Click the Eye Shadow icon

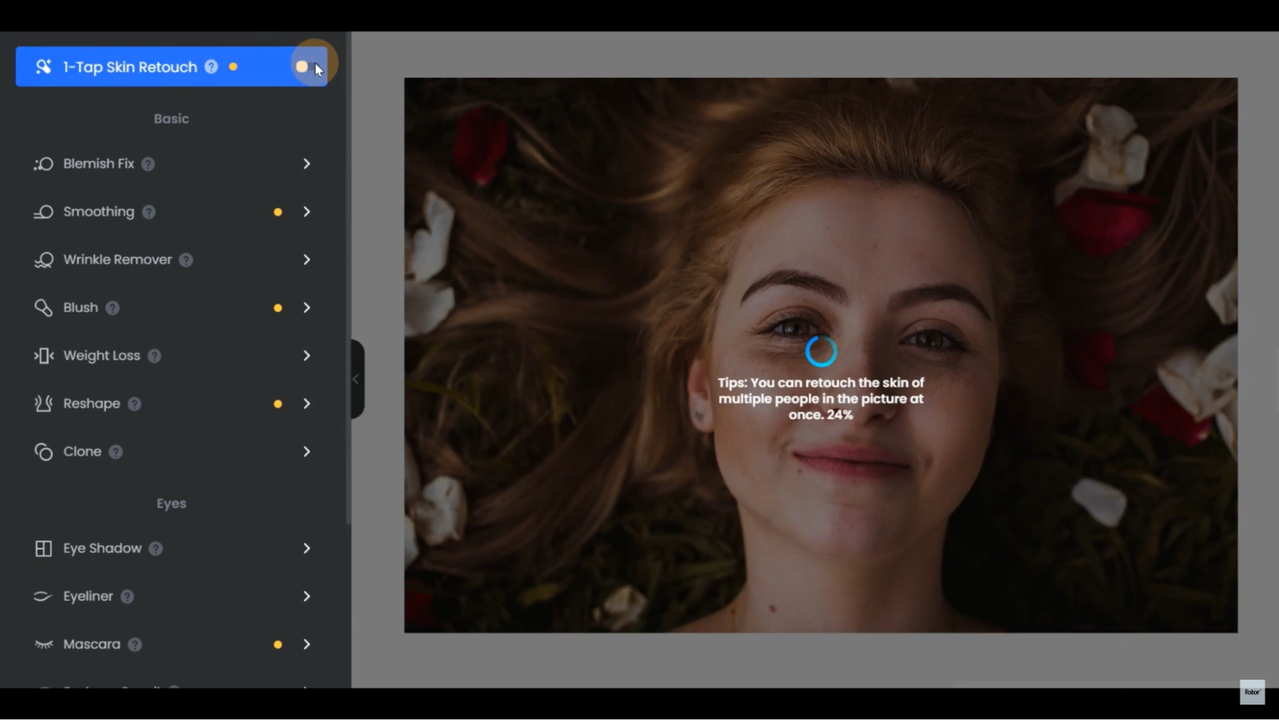click(x=43, y=549)
